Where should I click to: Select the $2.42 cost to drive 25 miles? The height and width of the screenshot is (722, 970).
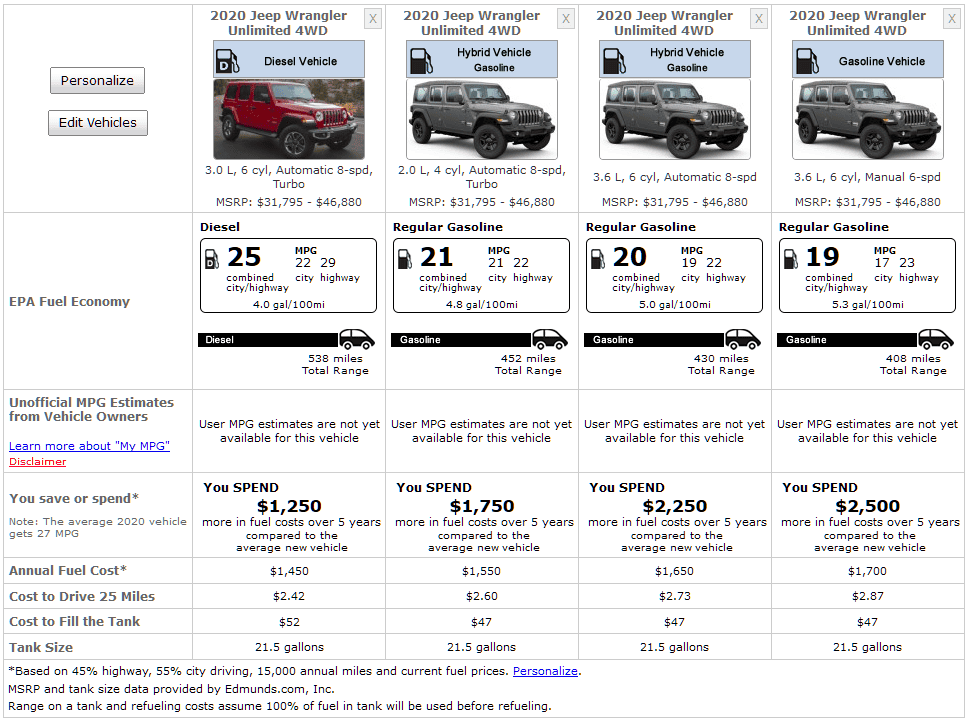tap(289, 596)
